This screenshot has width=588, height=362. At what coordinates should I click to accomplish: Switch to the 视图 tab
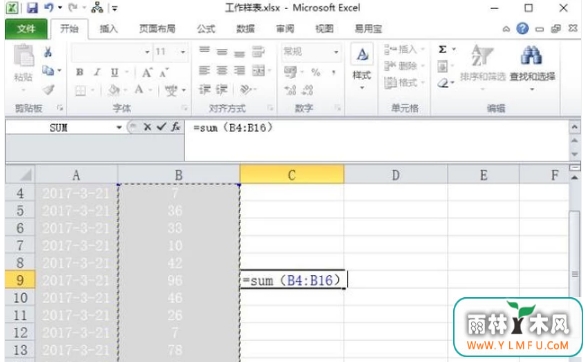click(x=324, y=29)
